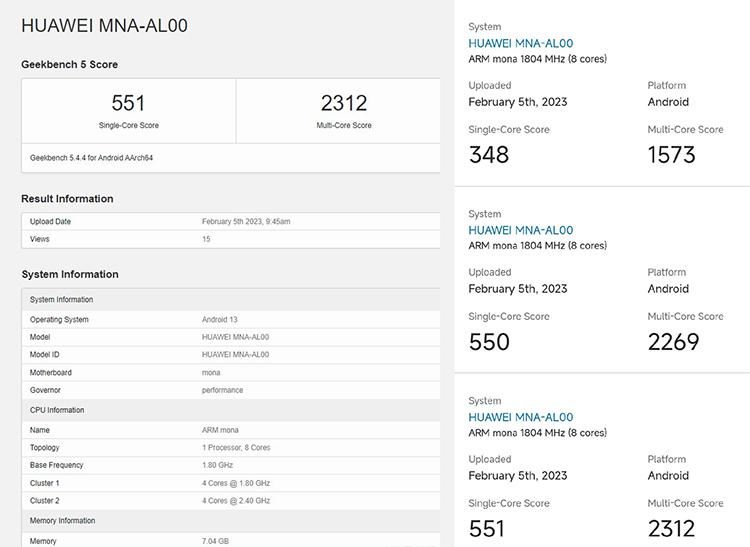Viewport: 750px width, 547px height.
Task: Click the Base Frequency 1.80 GHz row
Action: click(x=230, y=465)
